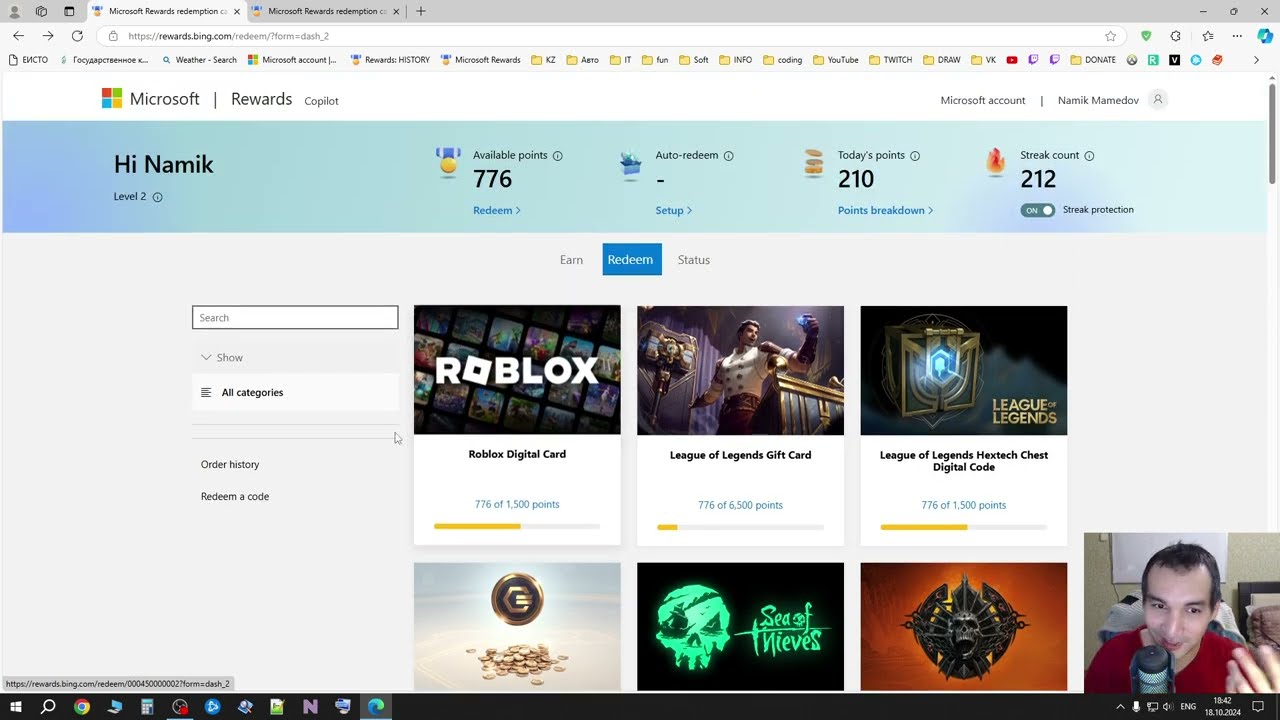1280x720 pixels.
Task: Open user avatar icon beside Namik Mamedov
Action: click(x=1158, y=100)
